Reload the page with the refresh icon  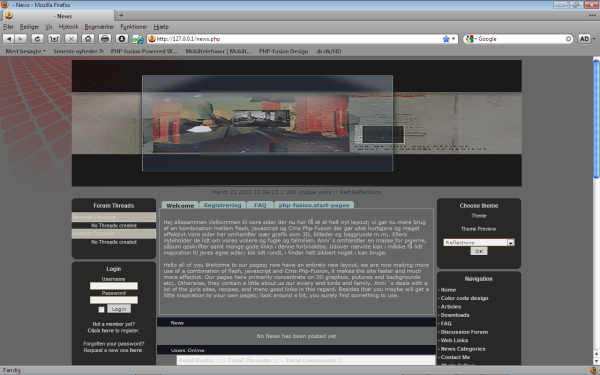38,39
